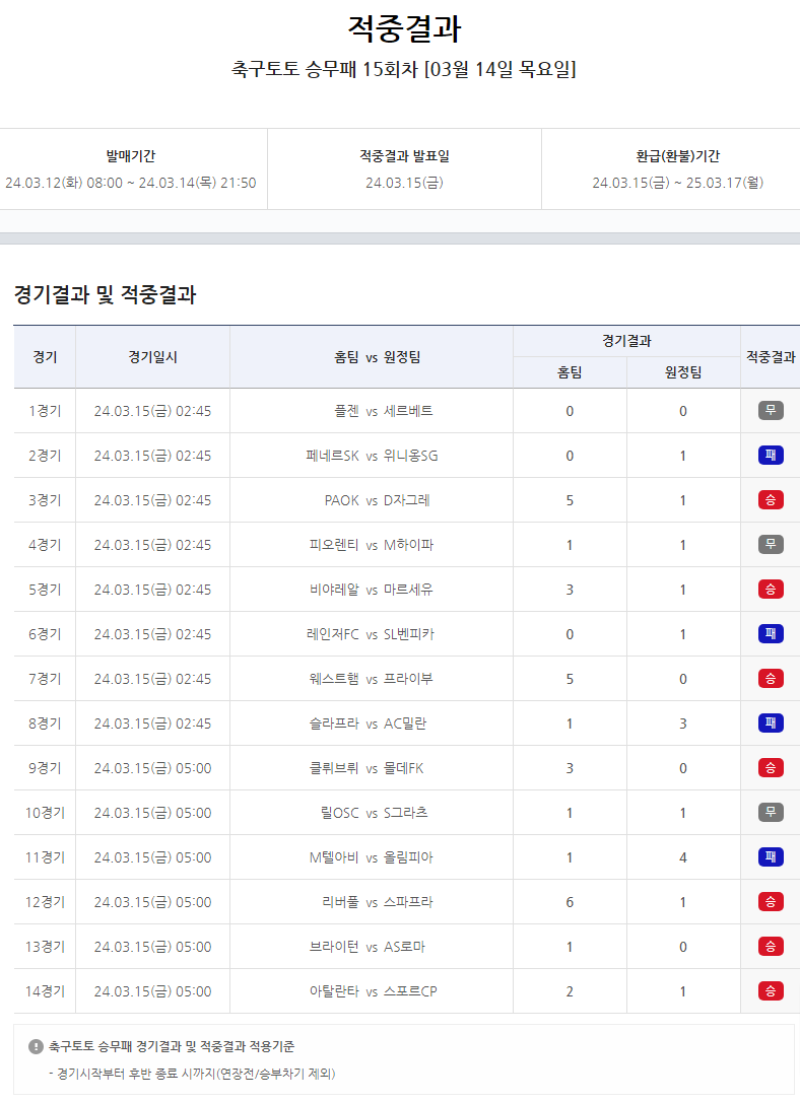The image size is (800, 1102).
Task: Click the 경기일시 column header
Action: (x=153, y=357)
